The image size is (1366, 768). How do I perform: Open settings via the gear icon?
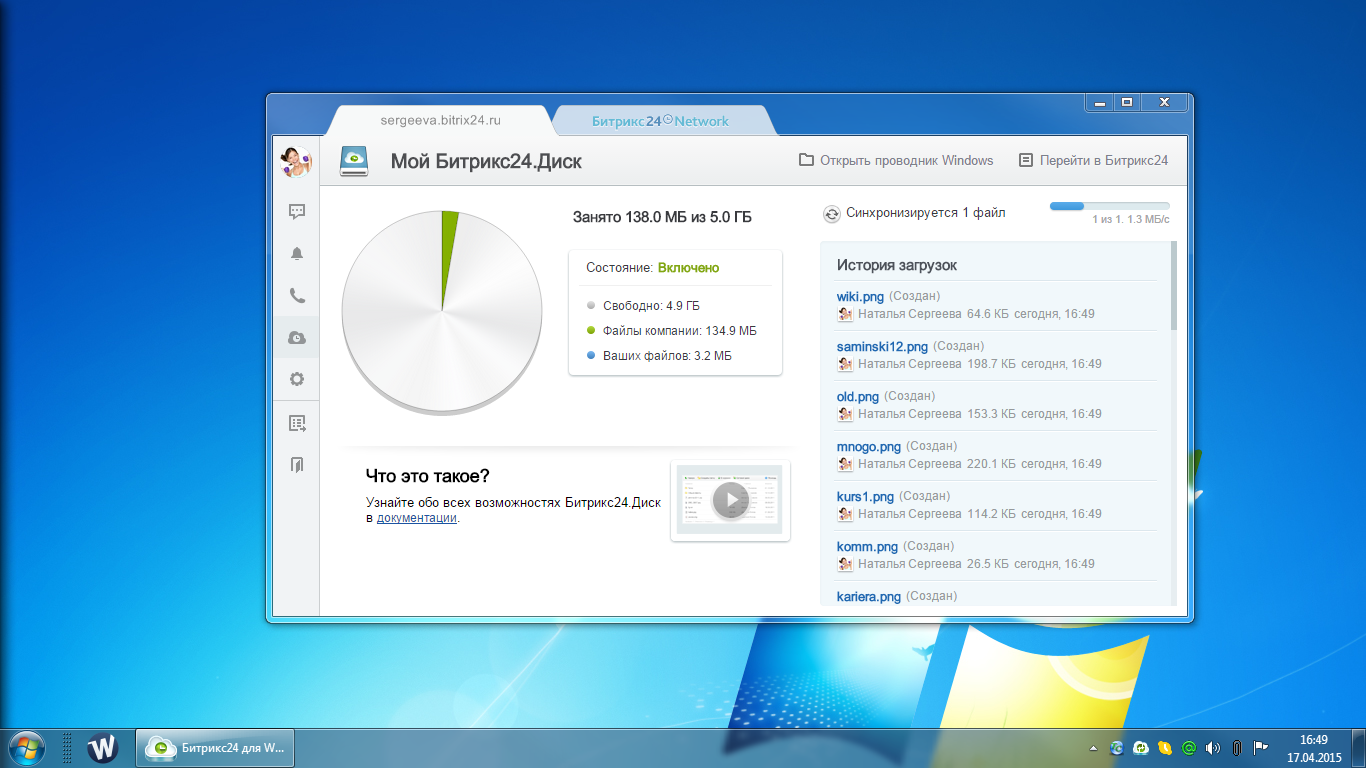pos(297,380)
